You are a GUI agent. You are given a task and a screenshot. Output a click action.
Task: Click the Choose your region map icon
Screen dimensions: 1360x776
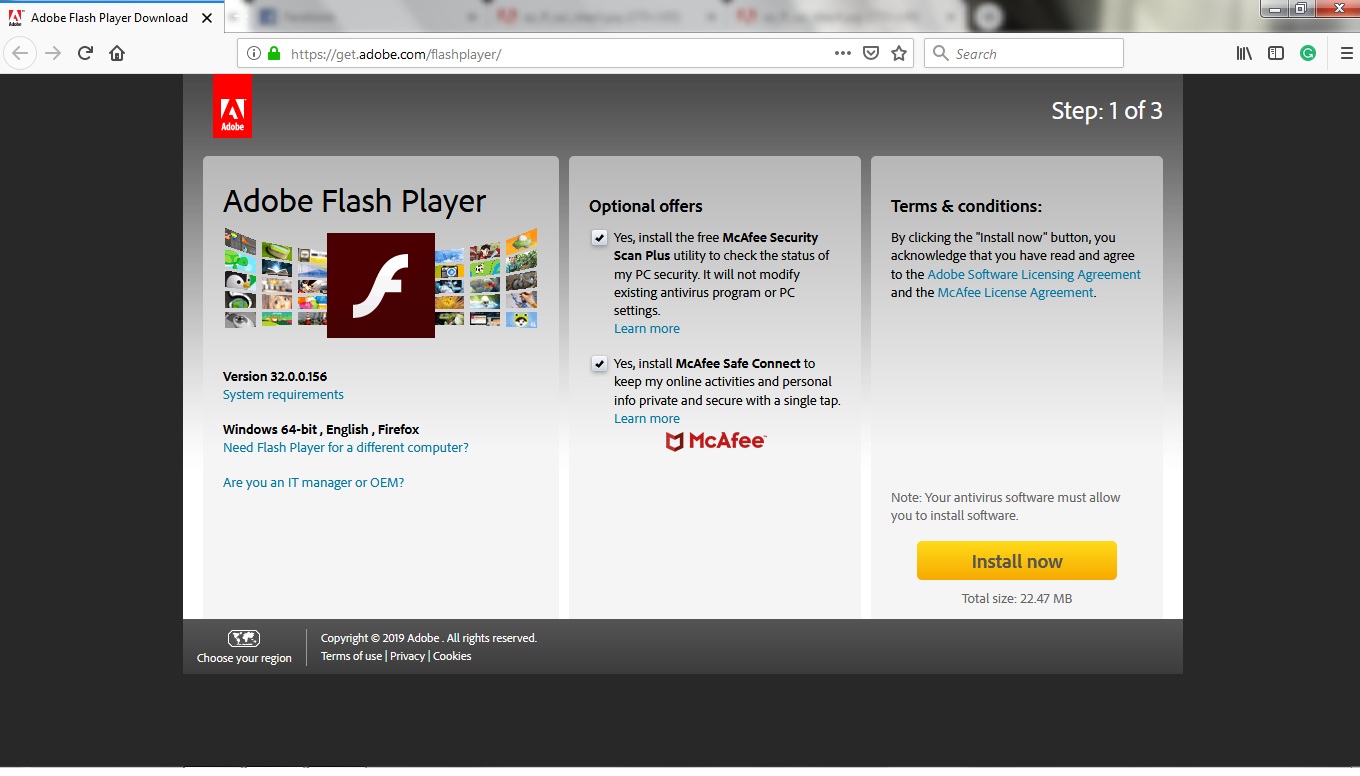click(x=244, y=638)
